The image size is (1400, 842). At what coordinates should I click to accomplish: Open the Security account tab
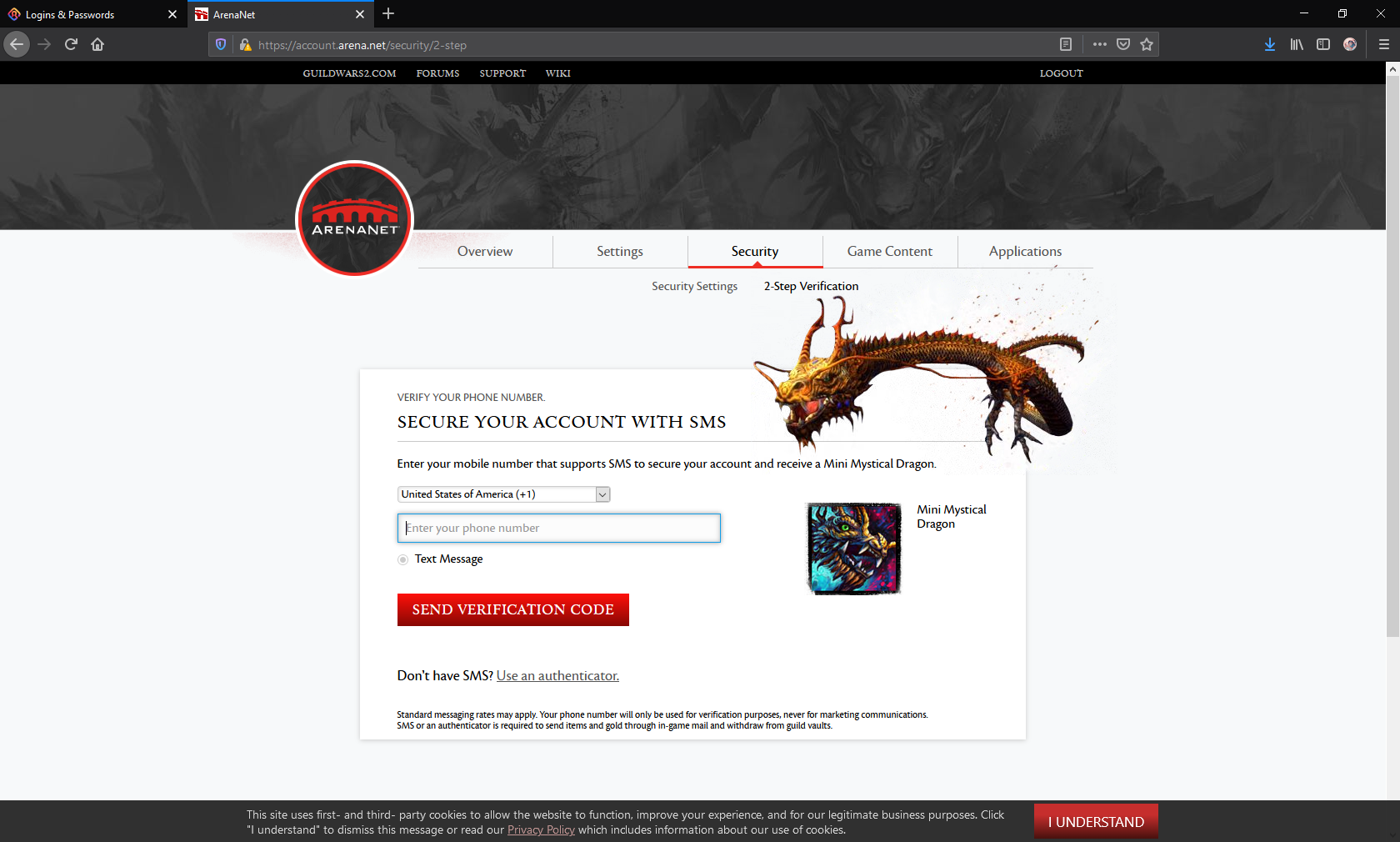[x=755, y=251]
